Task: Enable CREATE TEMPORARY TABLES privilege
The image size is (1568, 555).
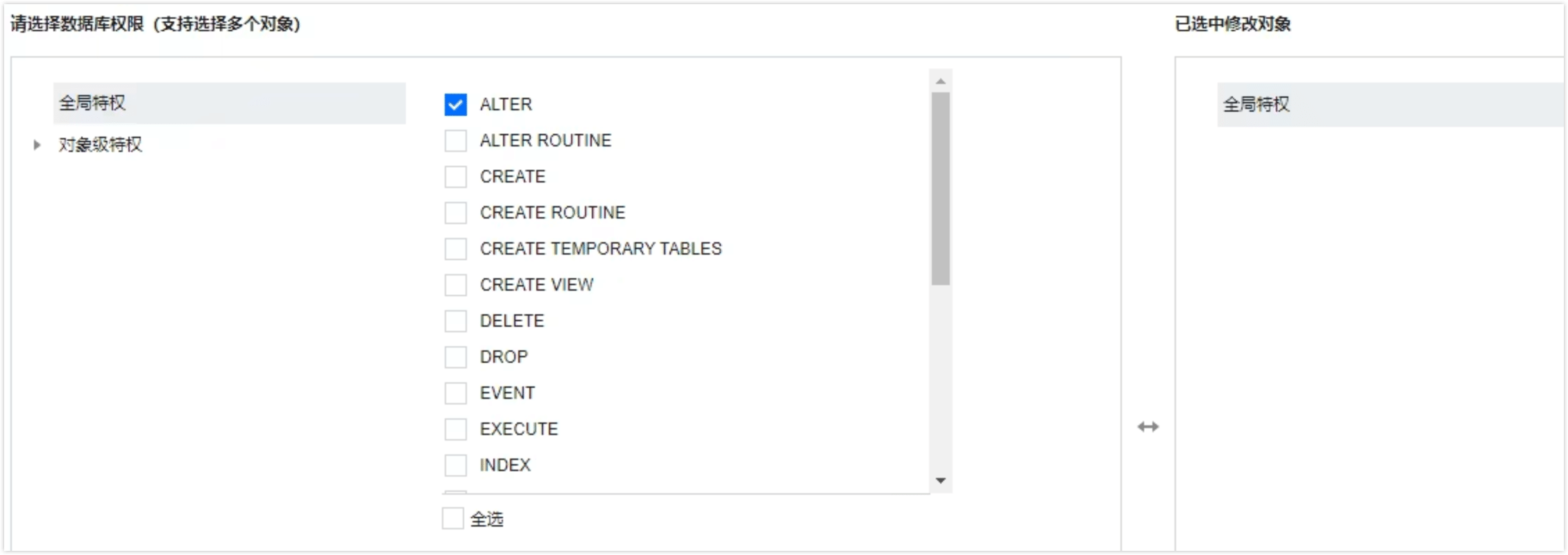Action: click(x=456, y=249)
